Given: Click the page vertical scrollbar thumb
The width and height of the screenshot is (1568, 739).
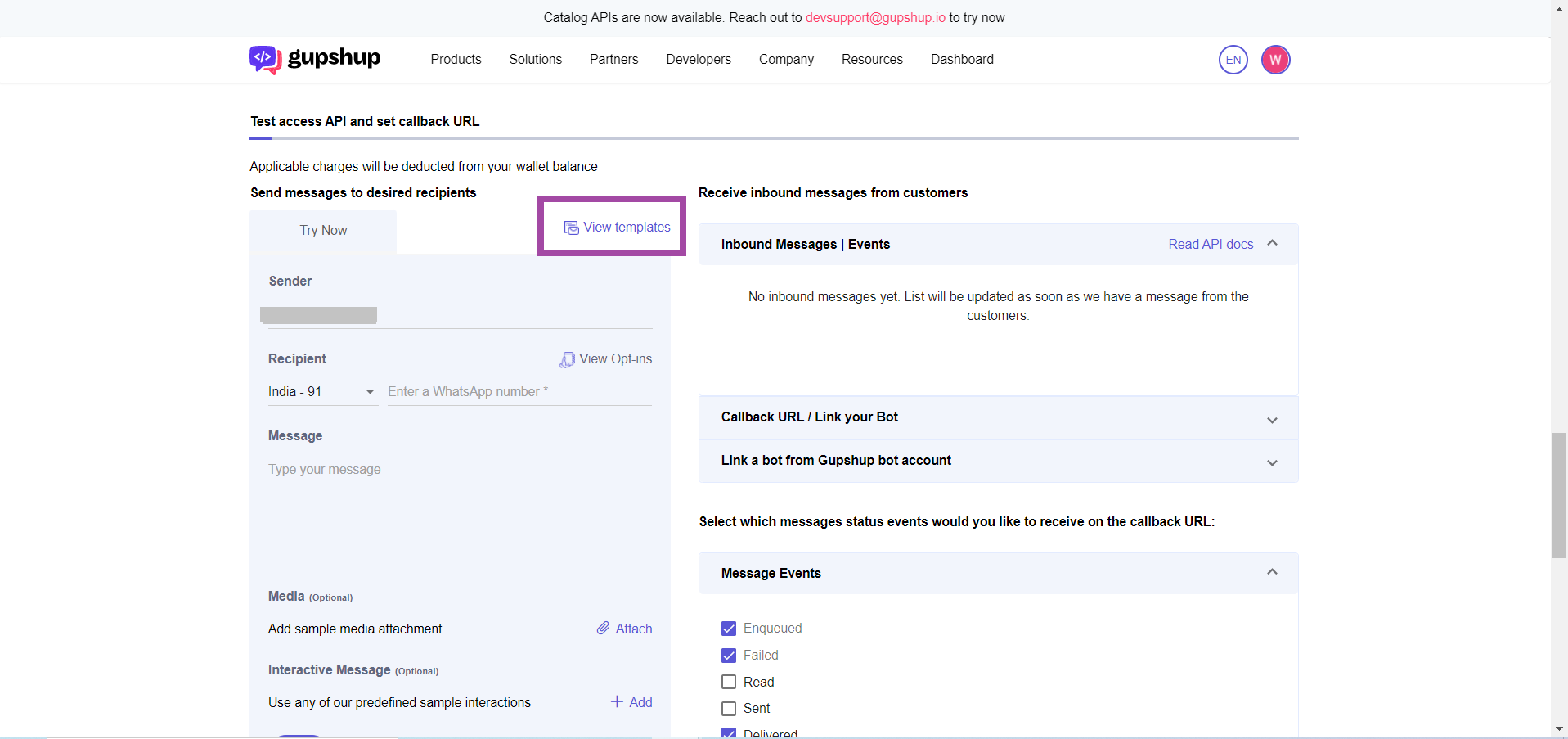Looking at the screenshot, I should click(x=1559, y=495).
